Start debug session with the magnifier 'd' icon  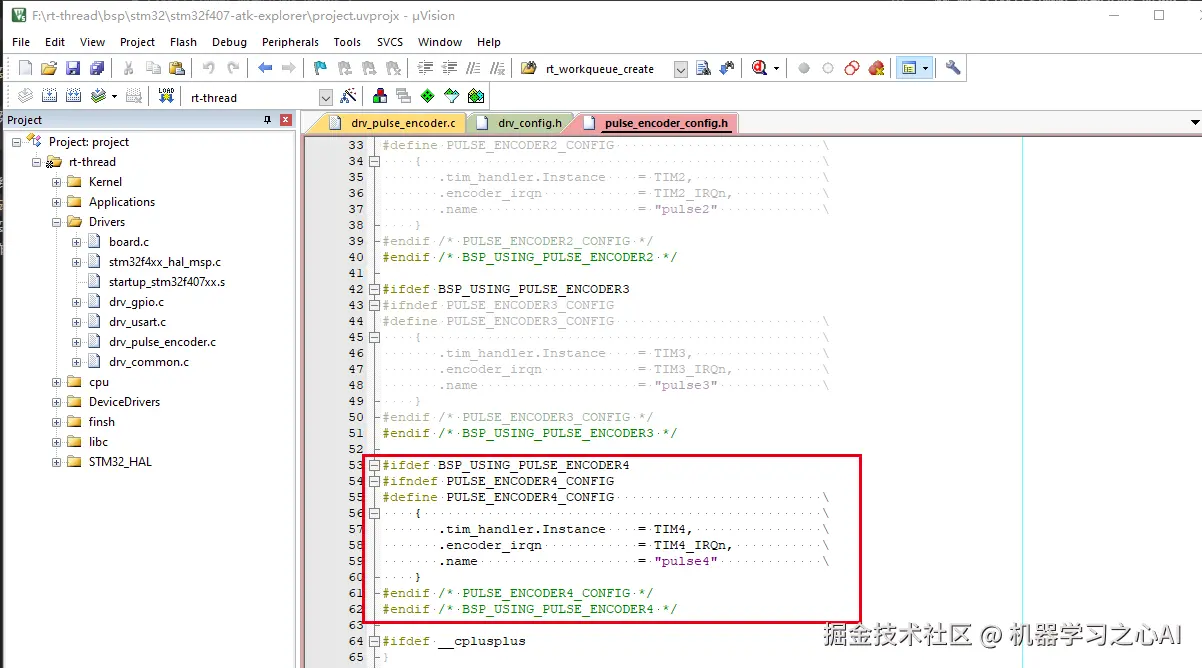click(760, 68)
